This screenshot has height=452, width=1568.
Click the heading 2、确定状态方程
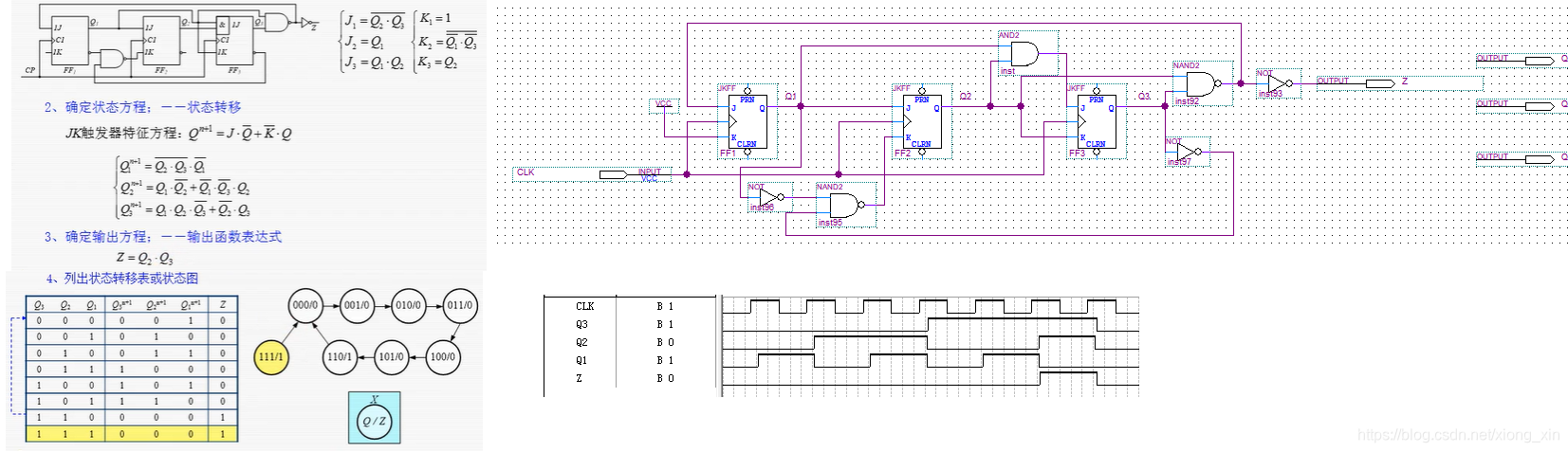142,107
